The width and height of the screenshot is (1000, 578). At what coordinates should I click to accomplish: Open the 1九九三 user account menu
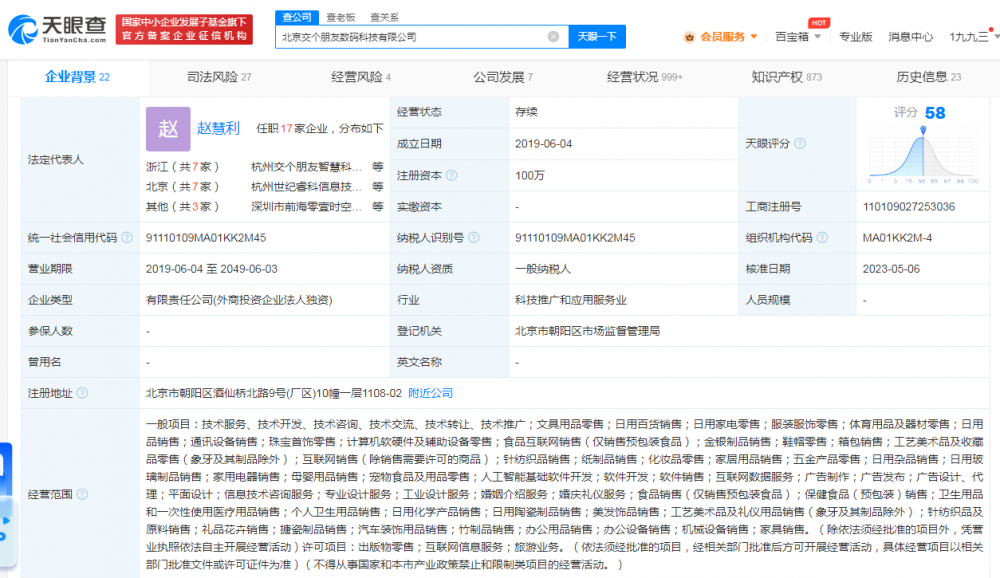pyautogui.click(x=970, y=37)
